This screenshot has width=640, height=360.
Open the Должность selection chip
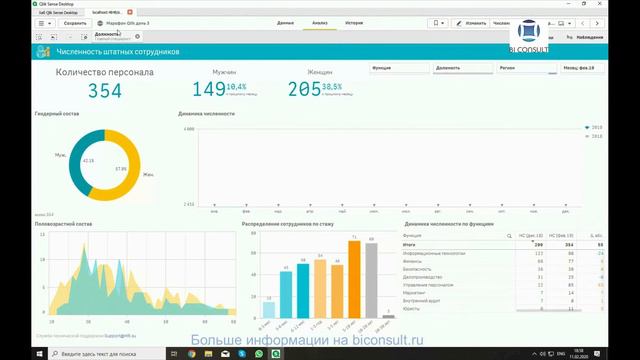[113, 36]
